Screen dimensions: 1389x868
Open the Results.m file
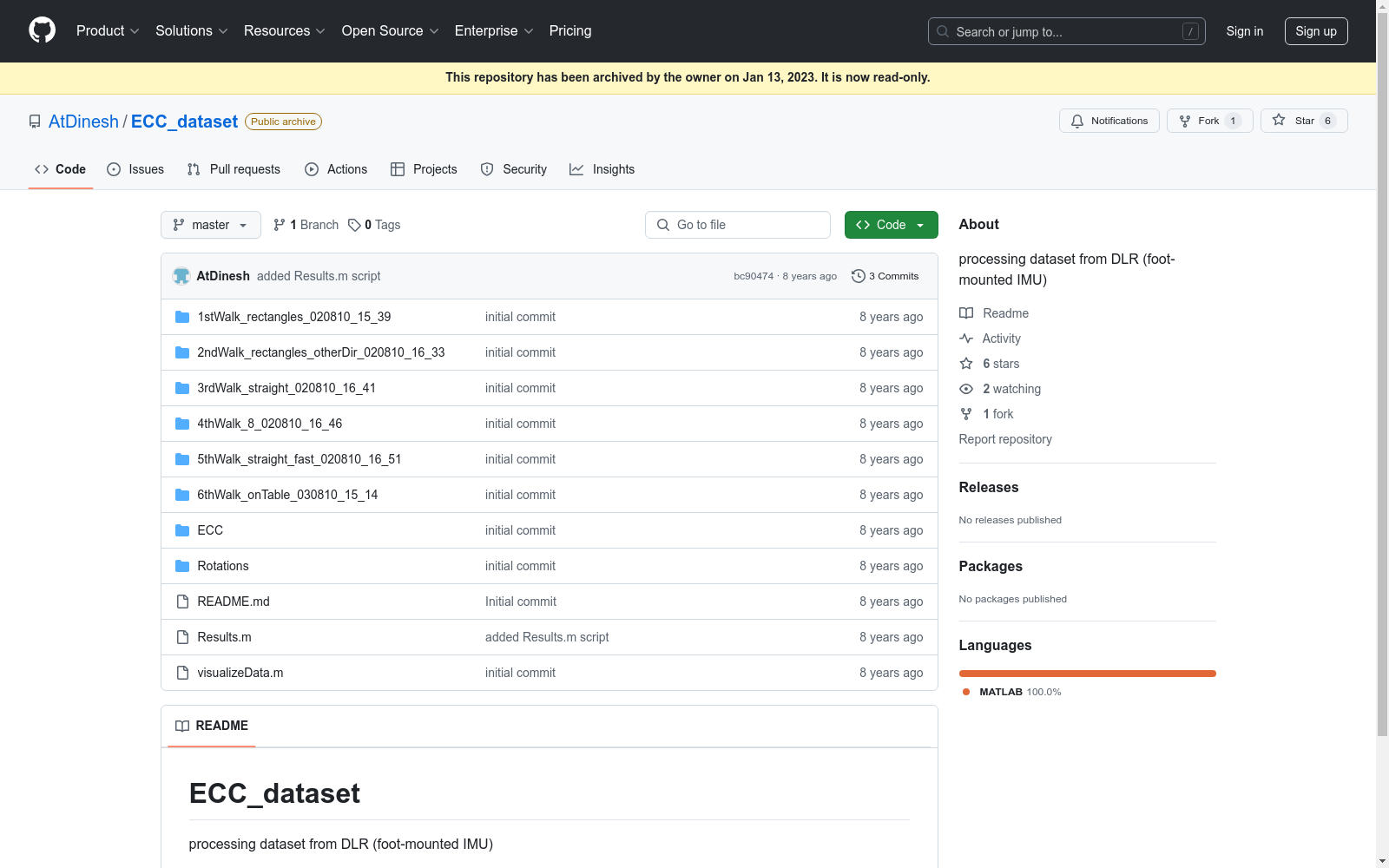(224, 637)
